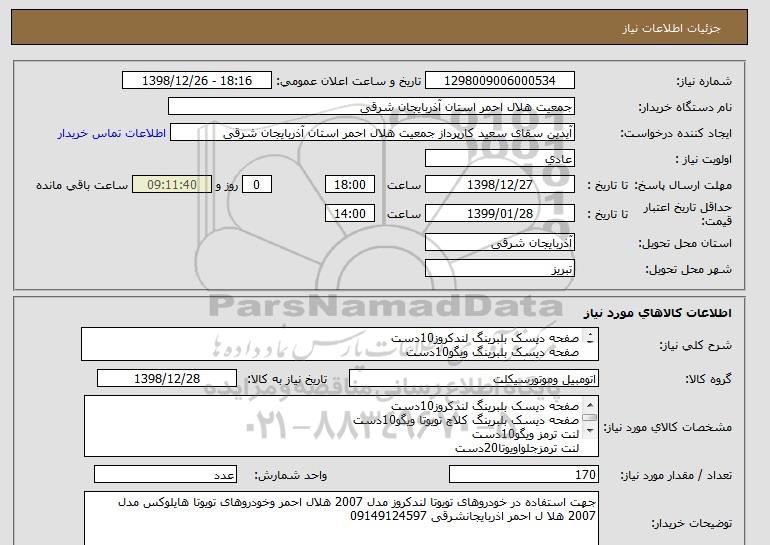The height and width of the screenshot is (545, 770).
Task: Click the buyer organization name field
Action: click(371, 107)
